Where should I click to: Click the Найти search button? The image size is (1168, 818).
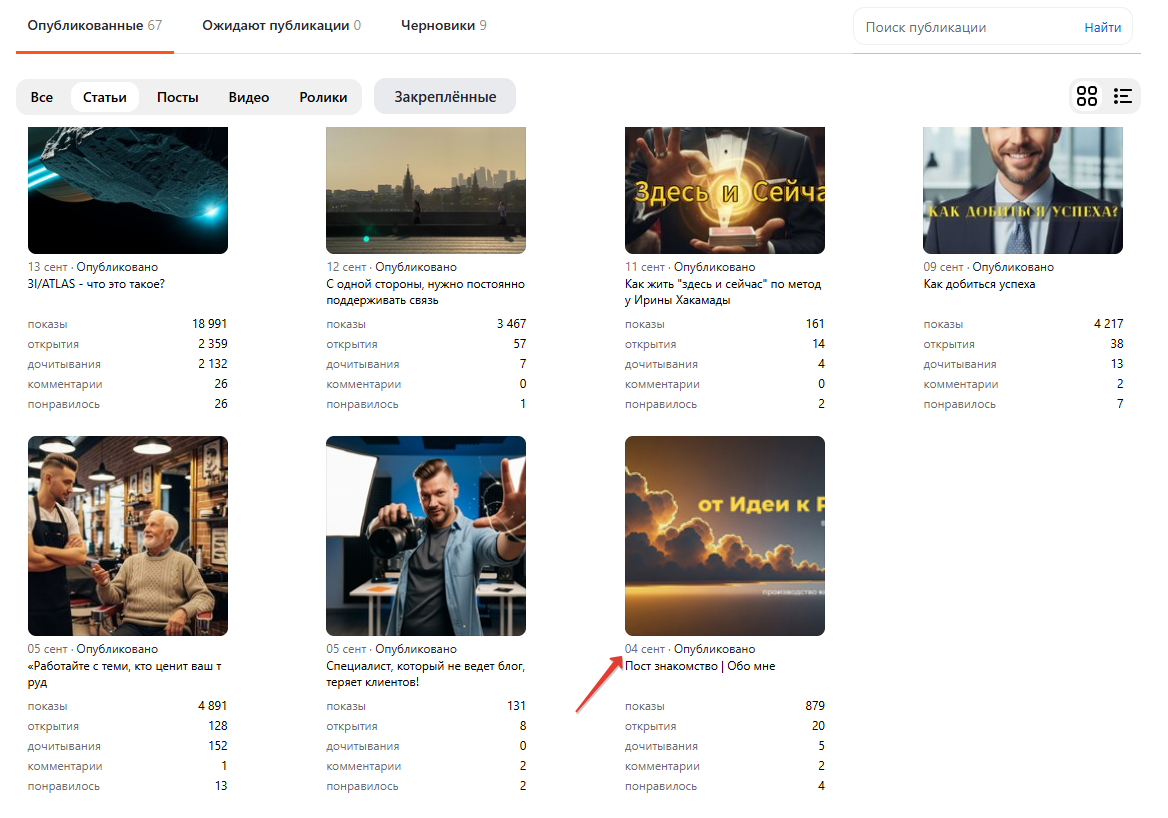click(x=1102, y=28)
